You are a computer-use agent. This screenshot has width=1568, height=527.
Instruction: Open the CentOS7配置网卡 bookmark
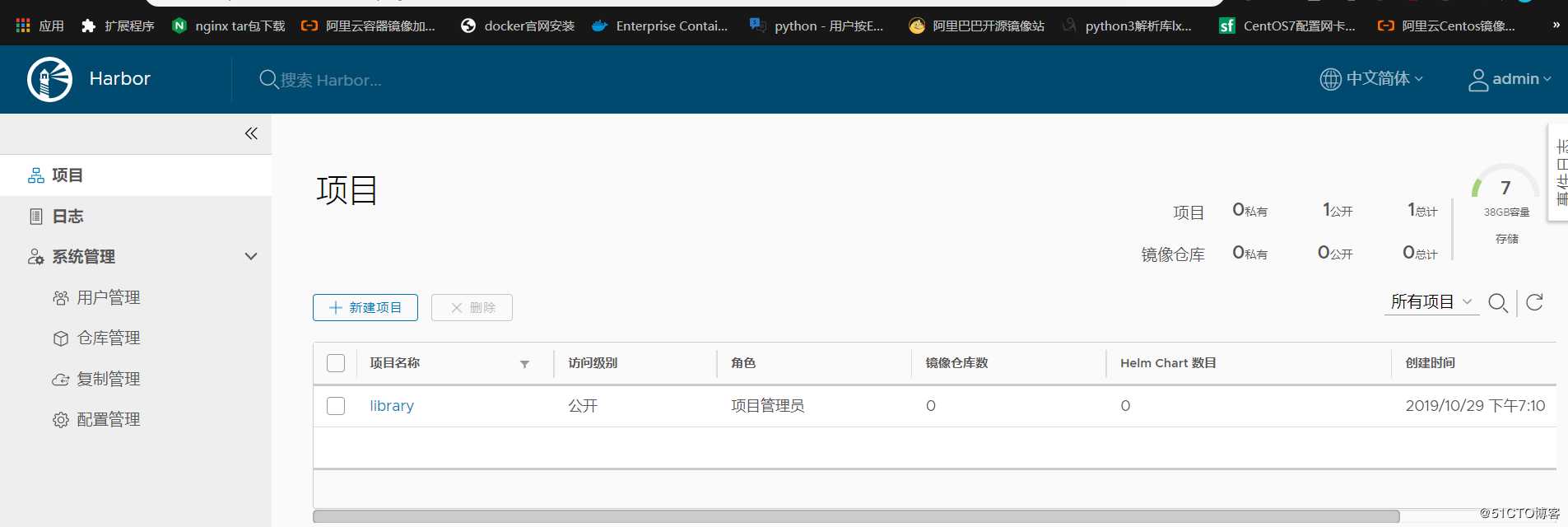coord(1287,26)
